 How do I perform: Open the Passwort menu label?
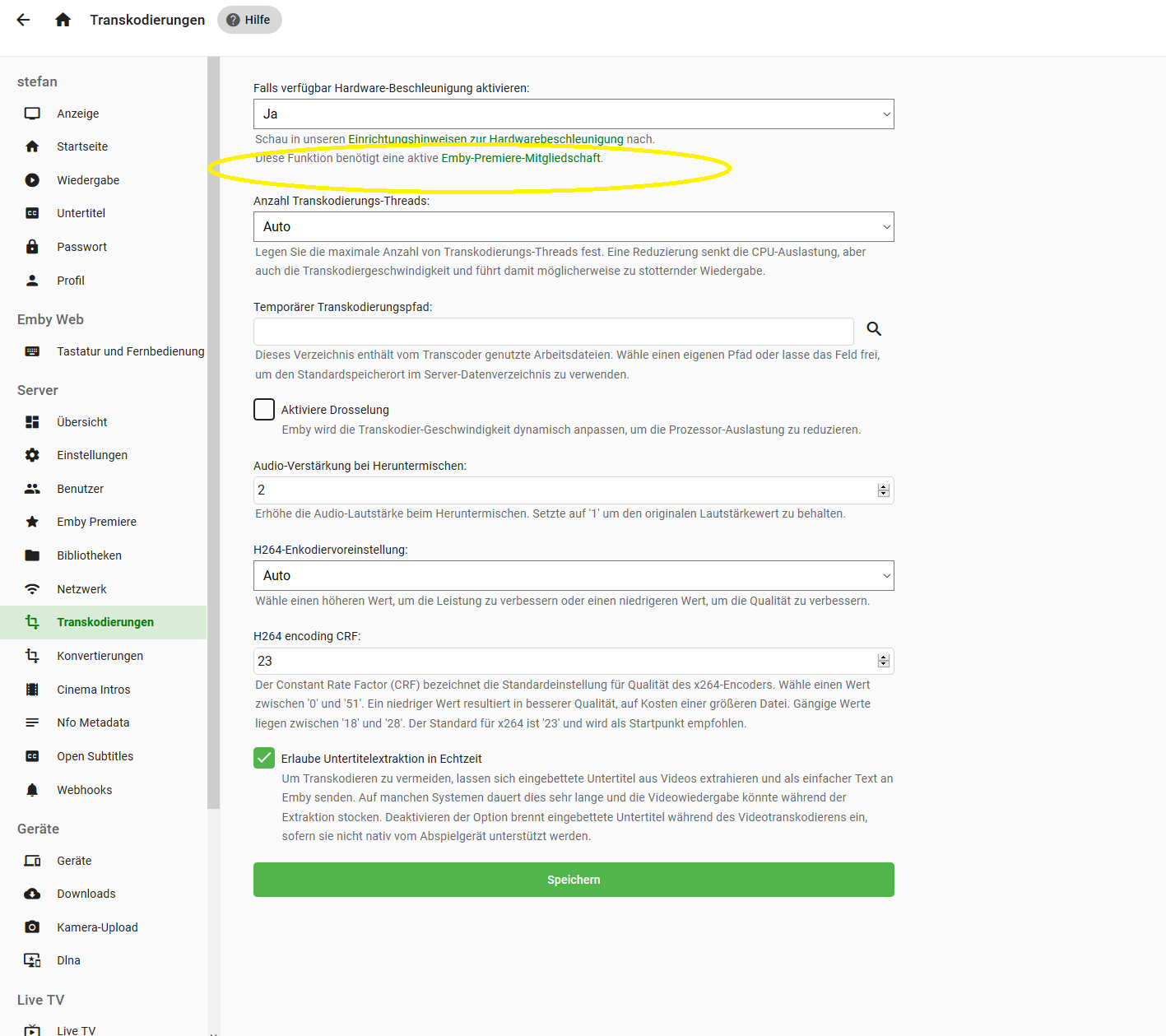pos(81,247)
